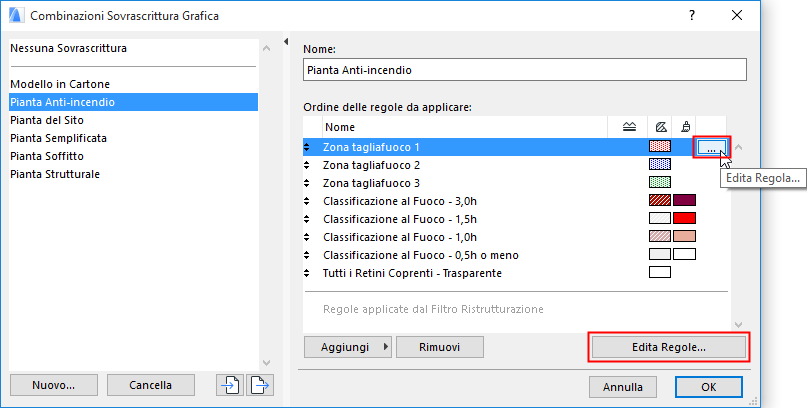Click the Rimuovi button
Viewport: 807px width, 408px height.
[x=440, y=347]
